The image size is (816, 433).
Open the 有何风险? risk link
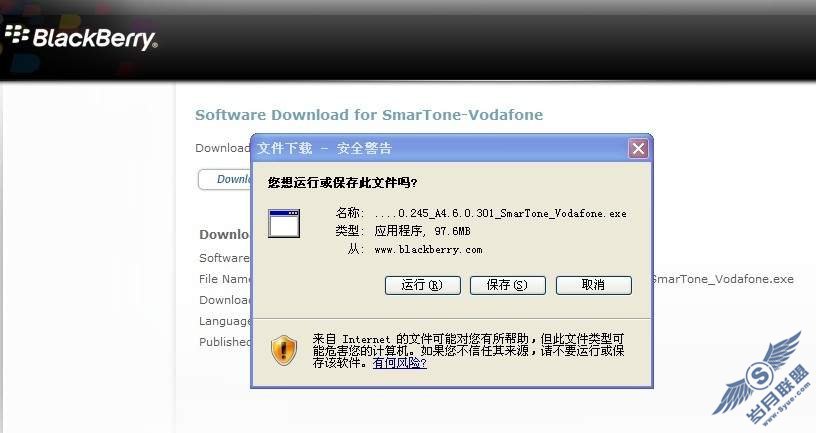[x=400, y=363]
